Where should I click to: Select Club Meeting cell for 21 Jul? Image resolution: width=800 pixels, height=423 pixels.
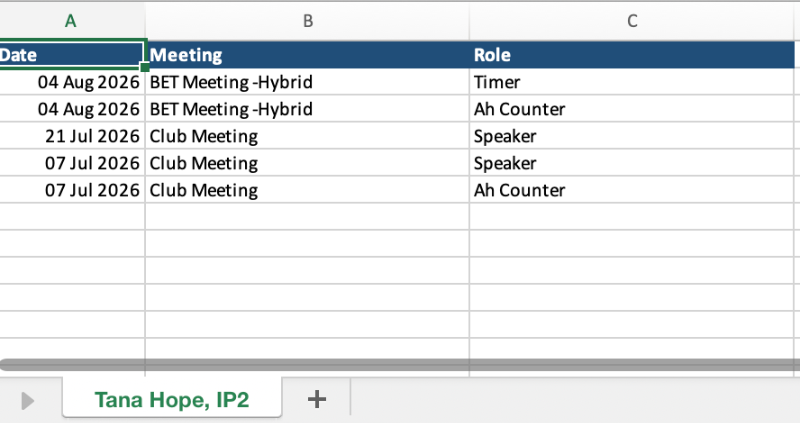click(308, 136)
